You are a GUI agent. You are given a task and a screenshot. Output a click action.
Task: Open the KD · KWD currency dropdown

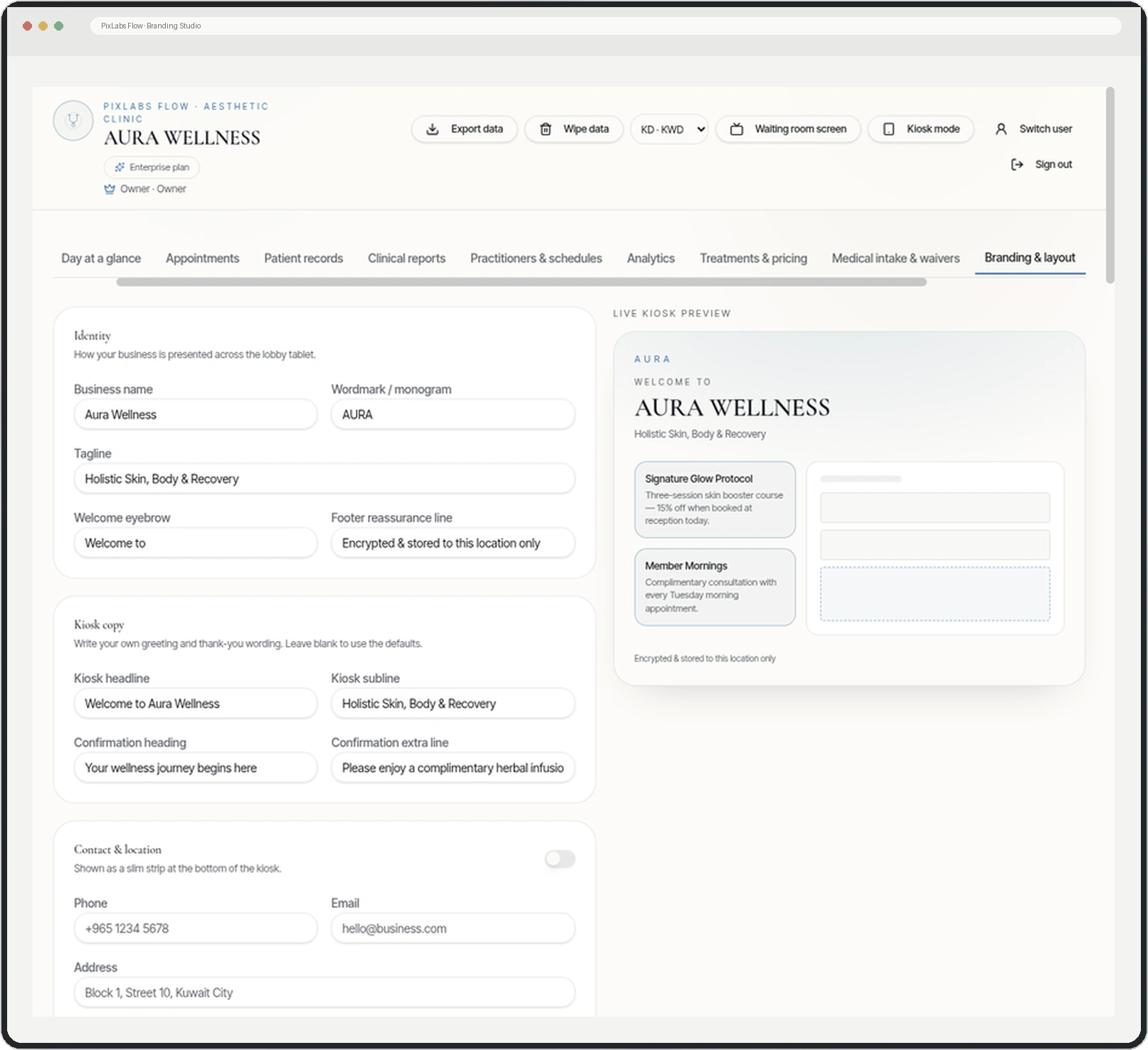[669, 129]
